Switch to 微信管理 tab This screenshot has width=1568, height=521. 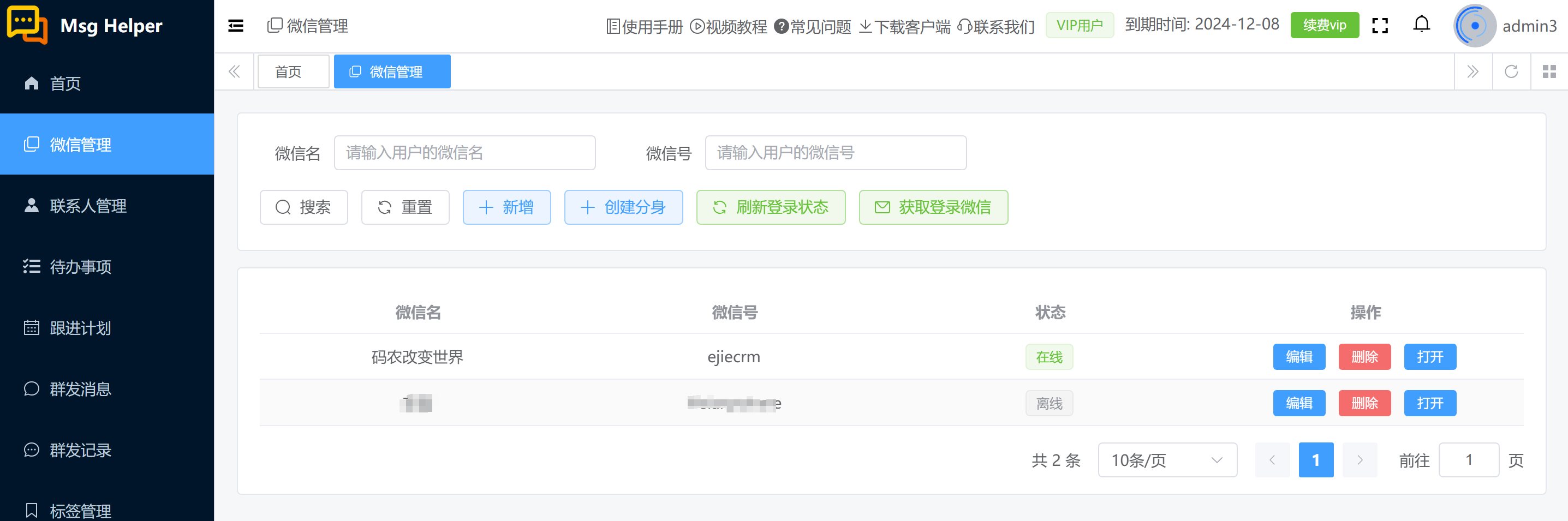pos(392,72)
